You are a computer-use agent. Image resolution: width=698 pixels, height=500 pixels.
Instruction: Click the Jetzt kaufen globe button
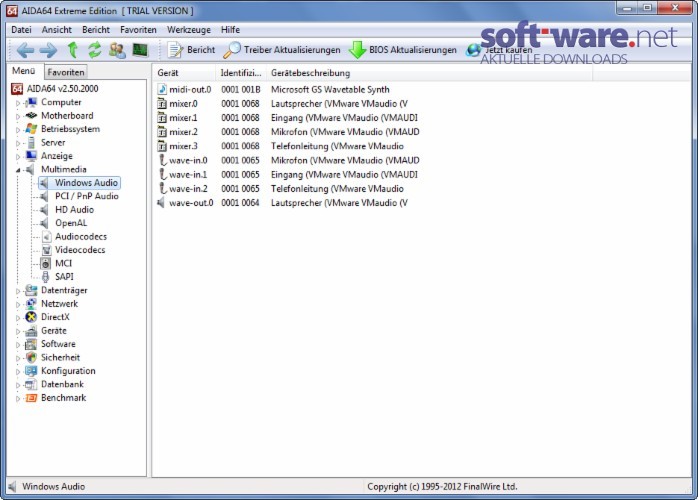point(499,50)
